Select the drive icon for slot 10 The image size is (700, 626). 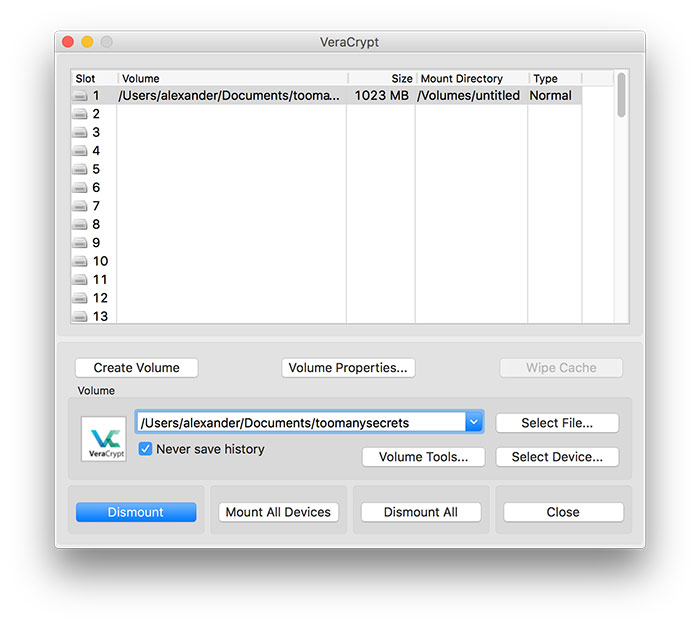(80, 261)
